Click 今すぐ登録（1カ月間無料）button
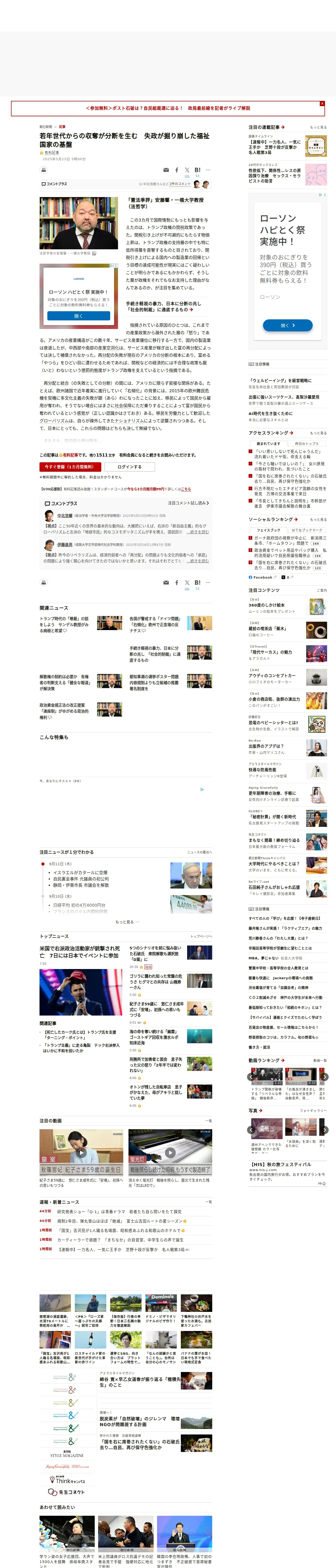This screenshot has height=1568, width=336. click(70, 467)
